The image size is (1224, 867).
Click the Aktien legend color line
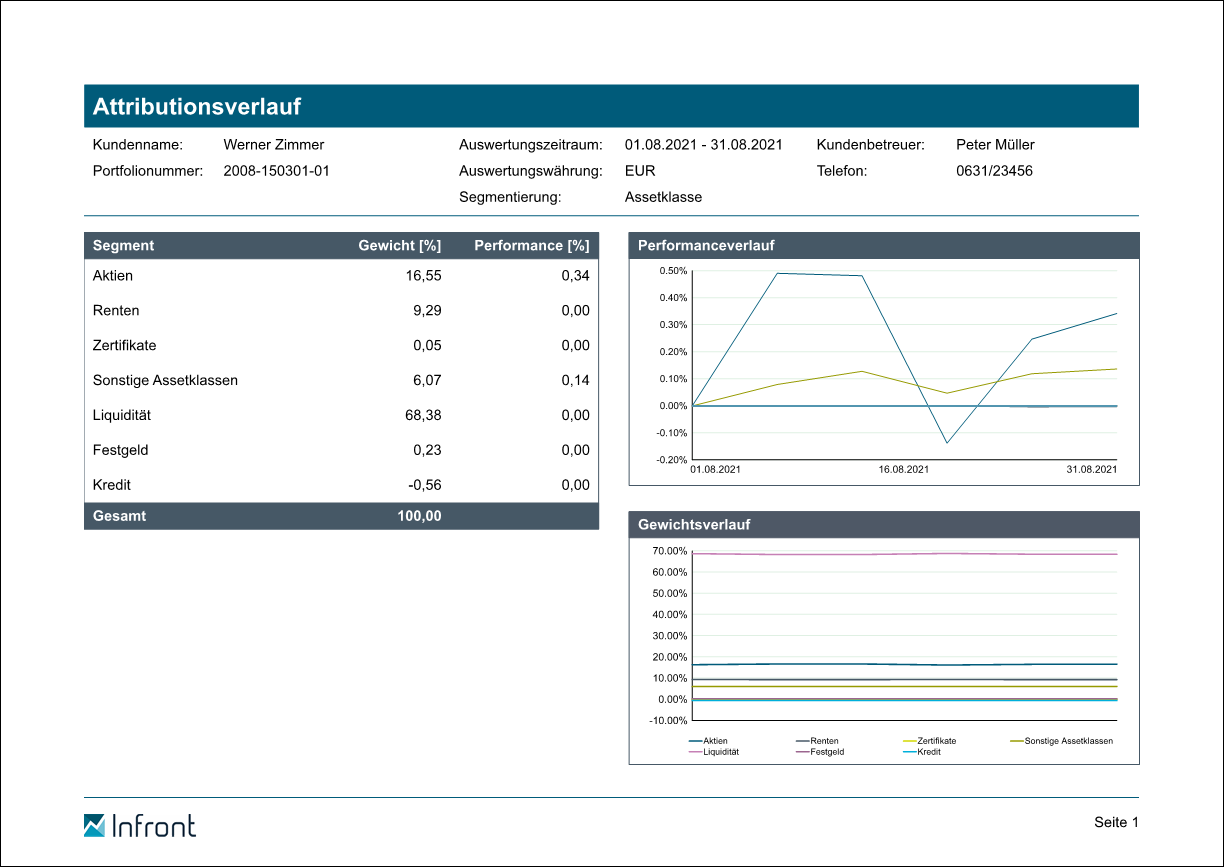[x=696, y=741]
